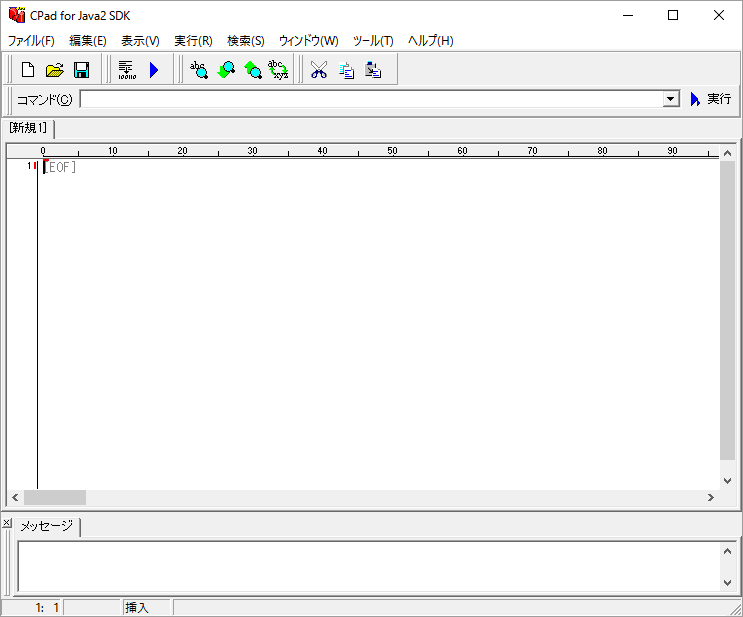The width and height of the screenshot is (743, 617).
Task: Find previous with the up-arrow magnifier icon
Action: [x=253, y=70]
